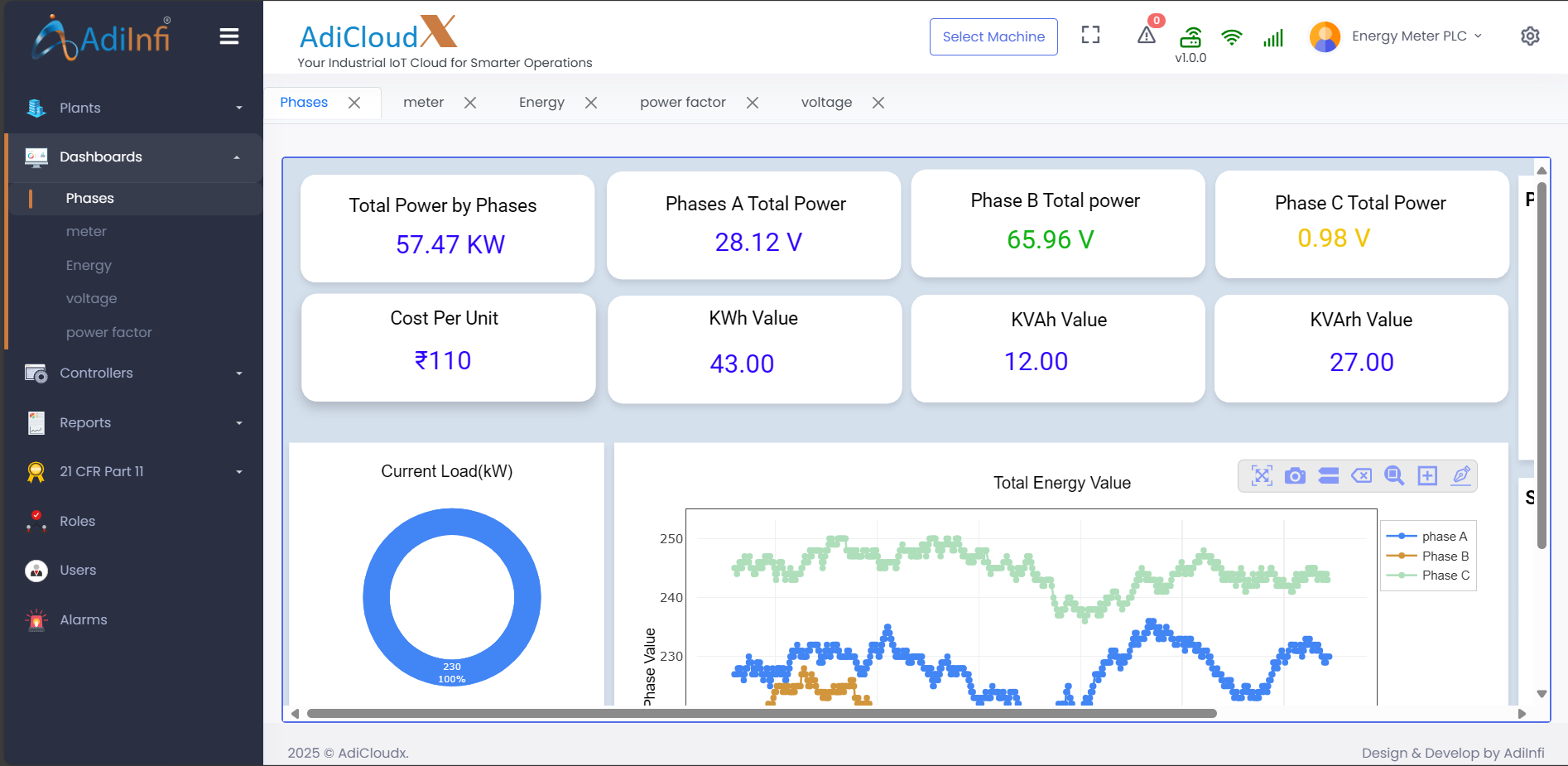
Task: Click the Select Machine button
Action: tap(993, 37)
